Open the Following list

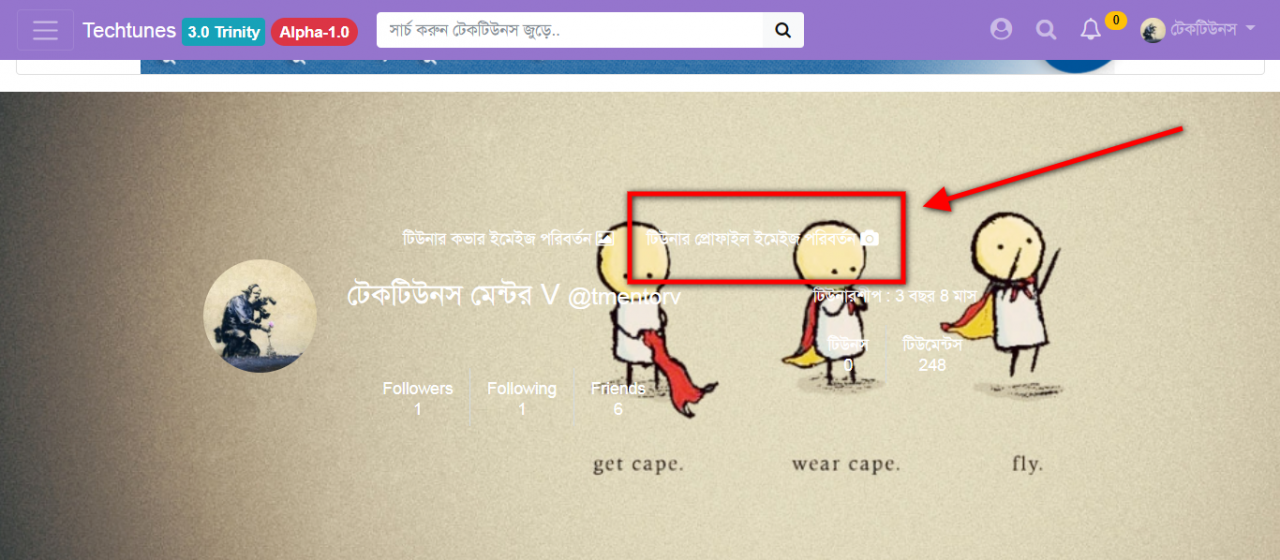pyautogui.click(x=522, y=398)
